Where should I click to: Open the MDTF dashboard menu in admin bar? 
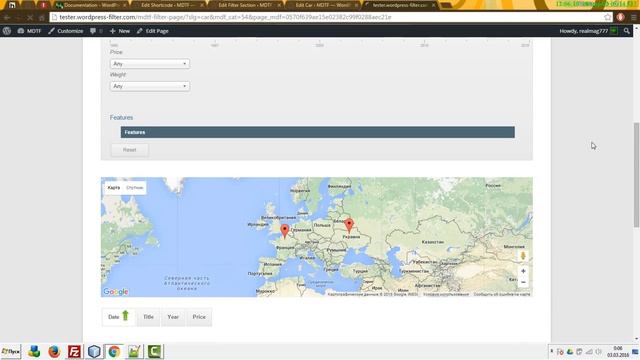tap(29, 31)
